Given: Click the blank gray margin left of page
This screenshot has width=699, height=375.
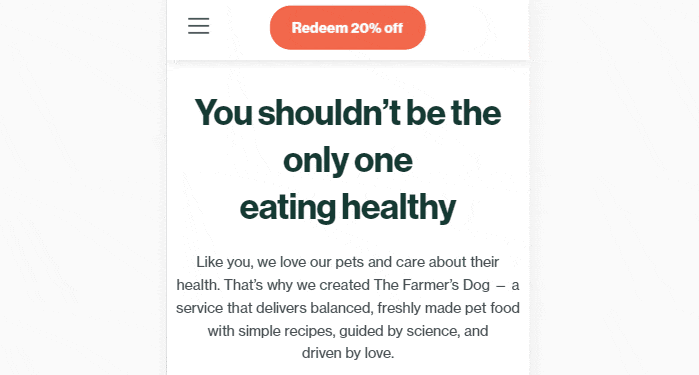Looking at the screenshot, I should (82, 187).
